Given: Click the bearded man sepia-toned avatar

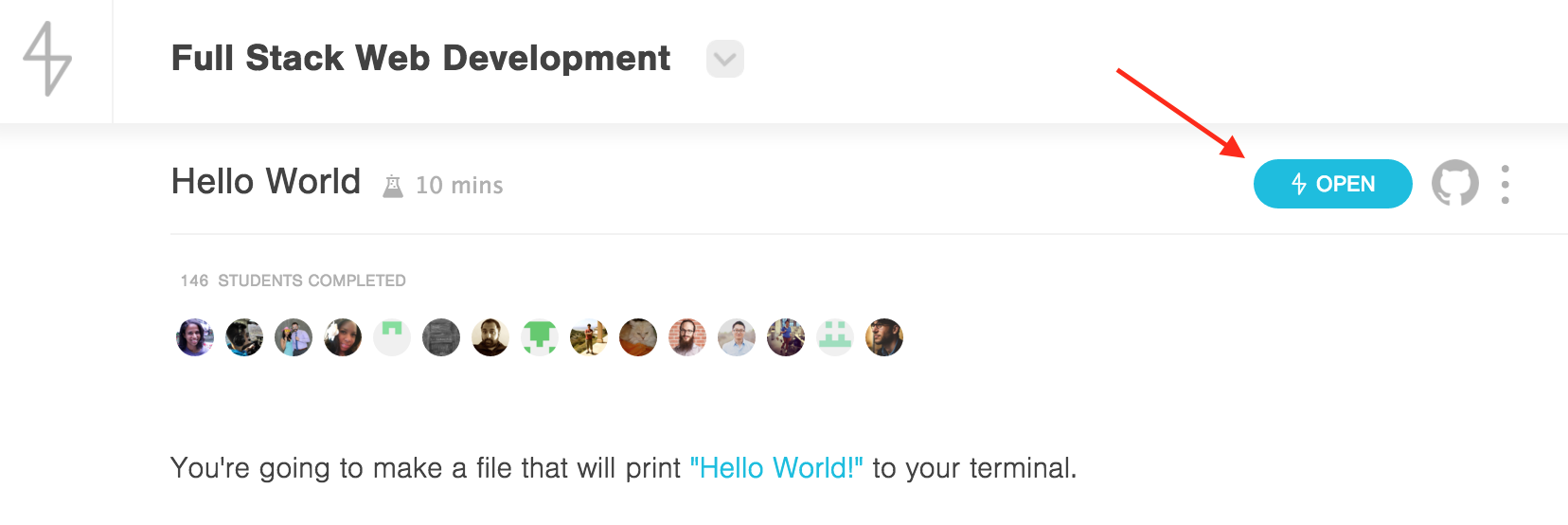Looking at the screenshot, I should 490,337.
